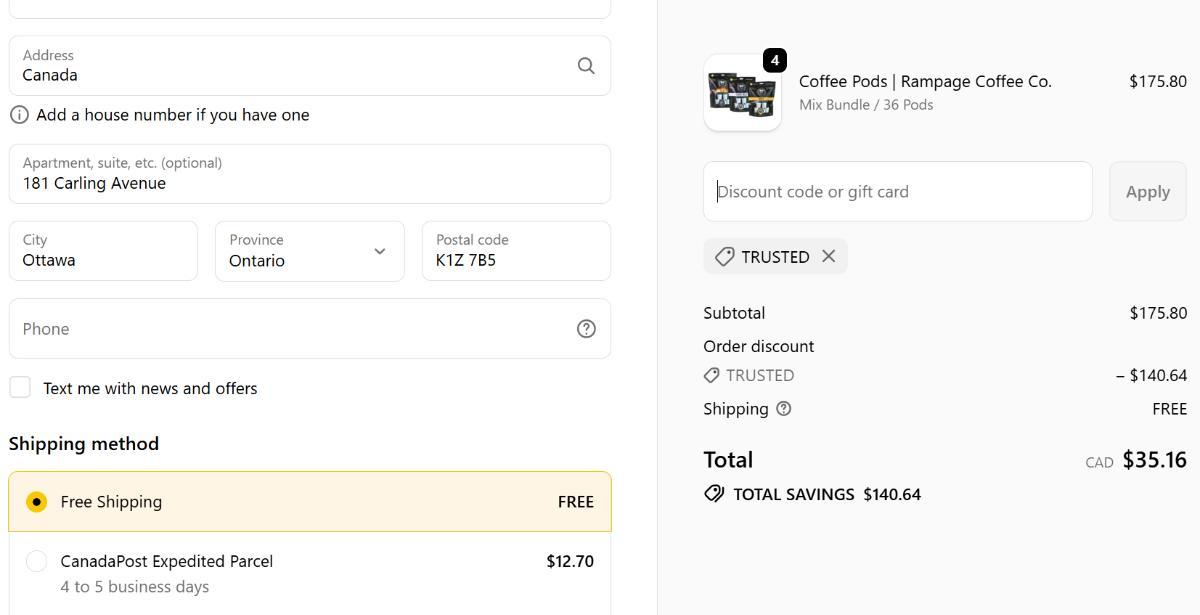Click the phone field help question icon
The width and height of the screenshot is (1200, 615).
click(586, 329)
